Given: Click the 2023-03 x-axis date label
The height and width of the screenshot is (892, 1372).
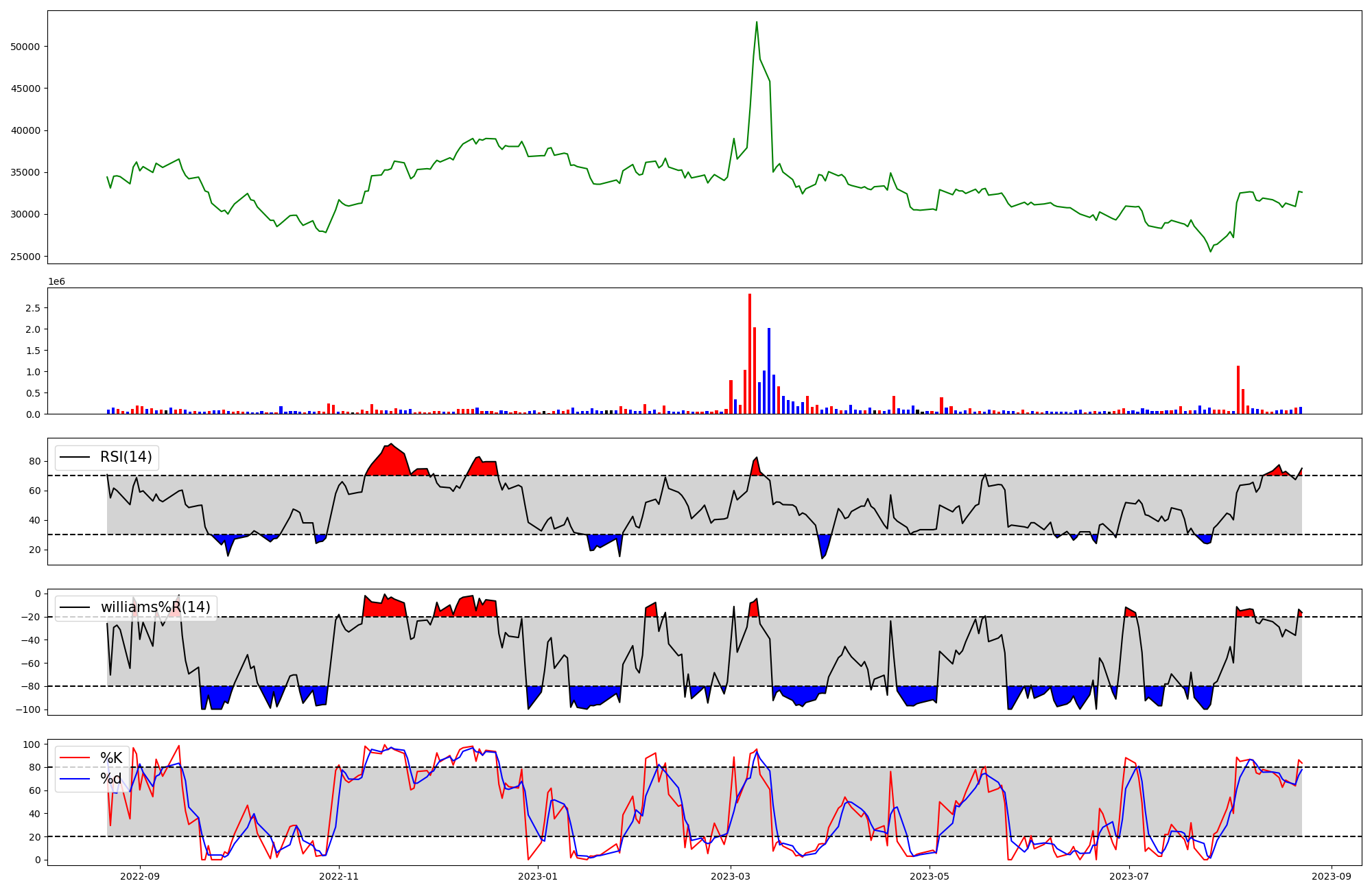Looking at the screenshot, I should click(731, 876).
